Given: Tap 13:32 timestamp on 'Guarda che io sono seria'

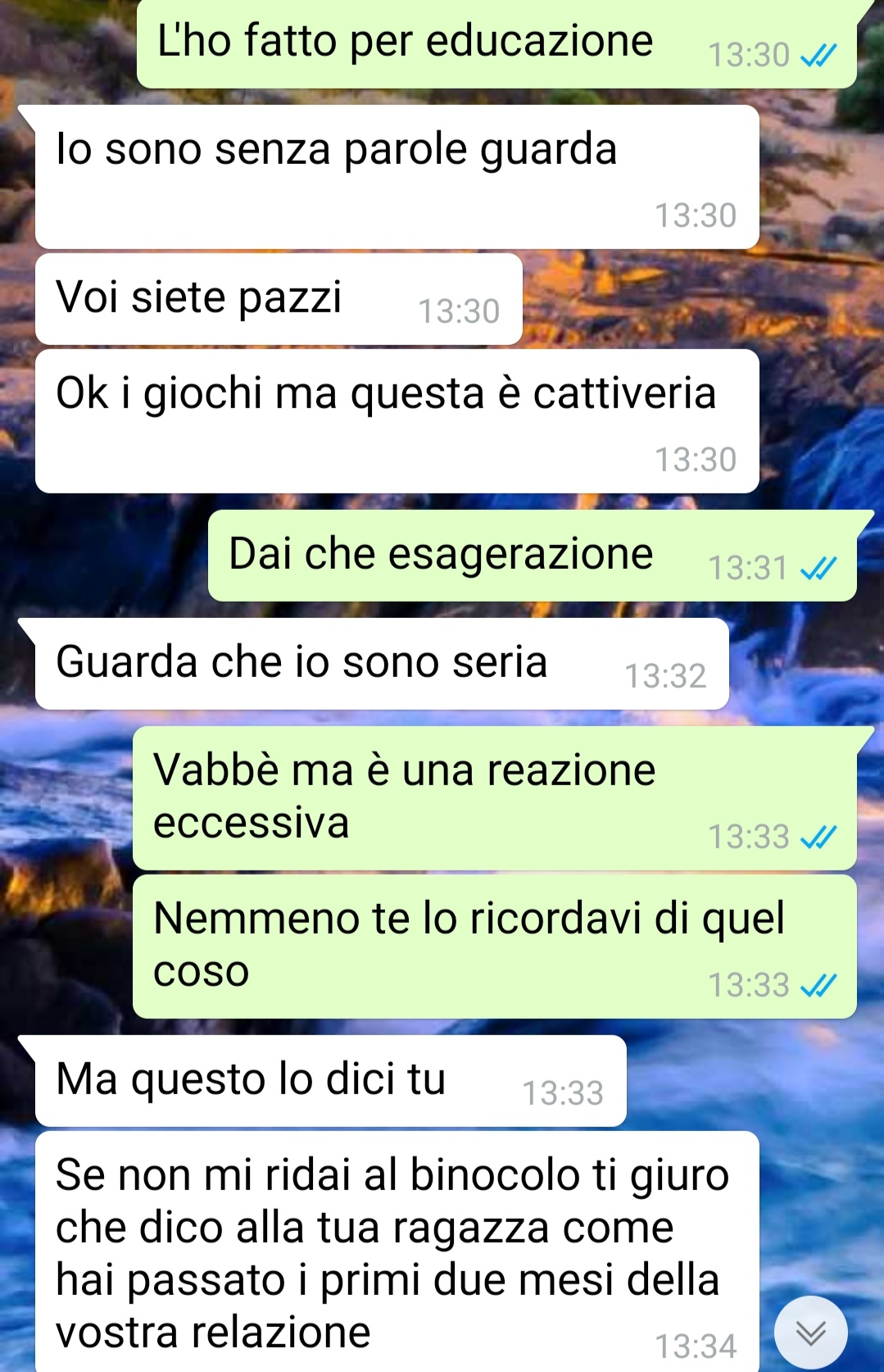Looking at the screenshot, I should point(665,676).
